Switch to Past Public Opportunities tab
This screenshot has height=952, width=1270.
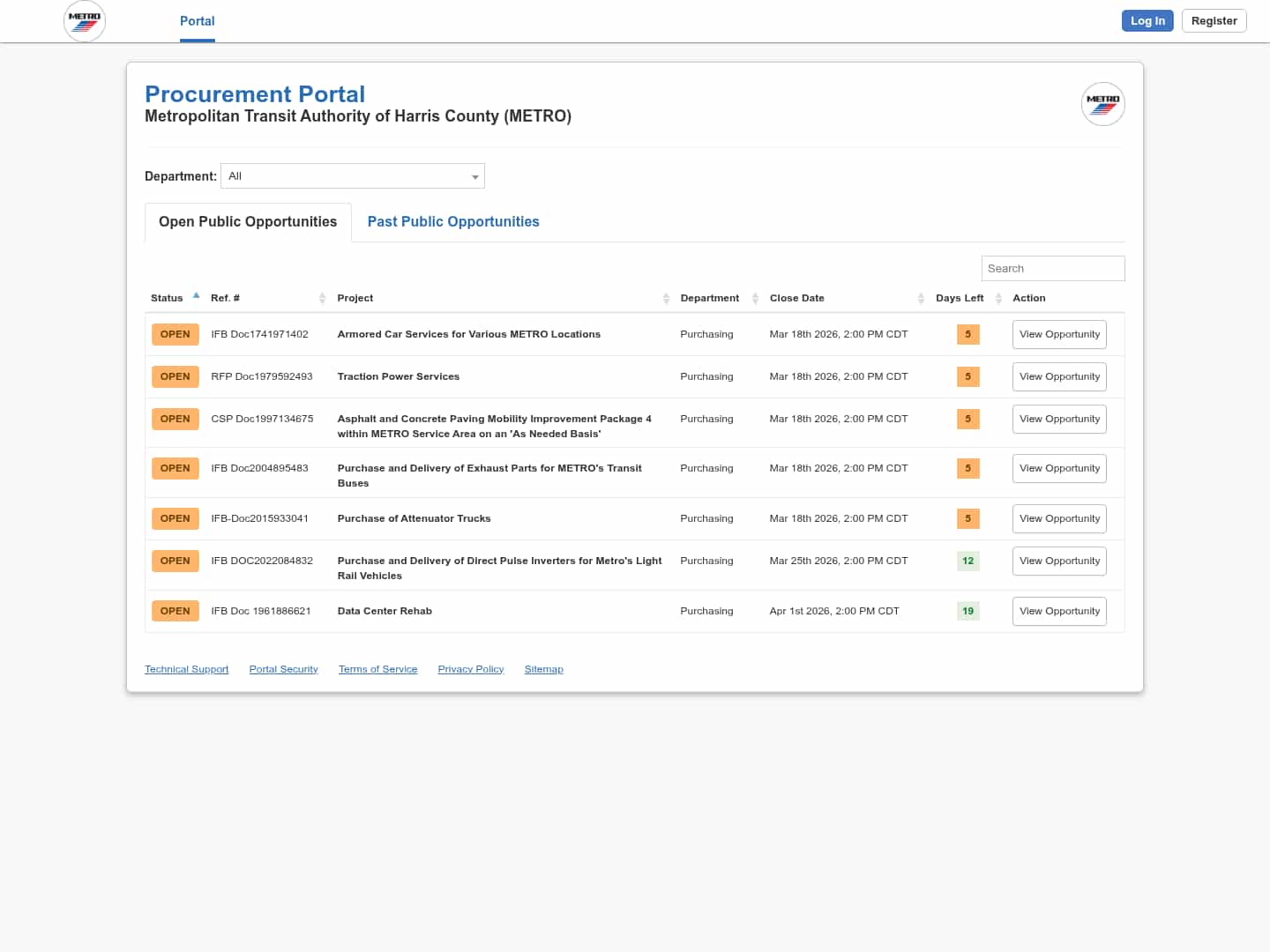pos(453,222)
